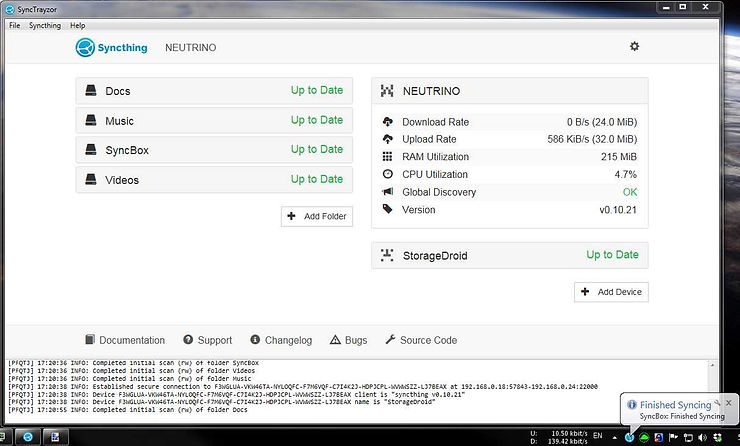Close the Finished Syncing balloon
Screen dimensions: 740x446
tap(729, 403)
